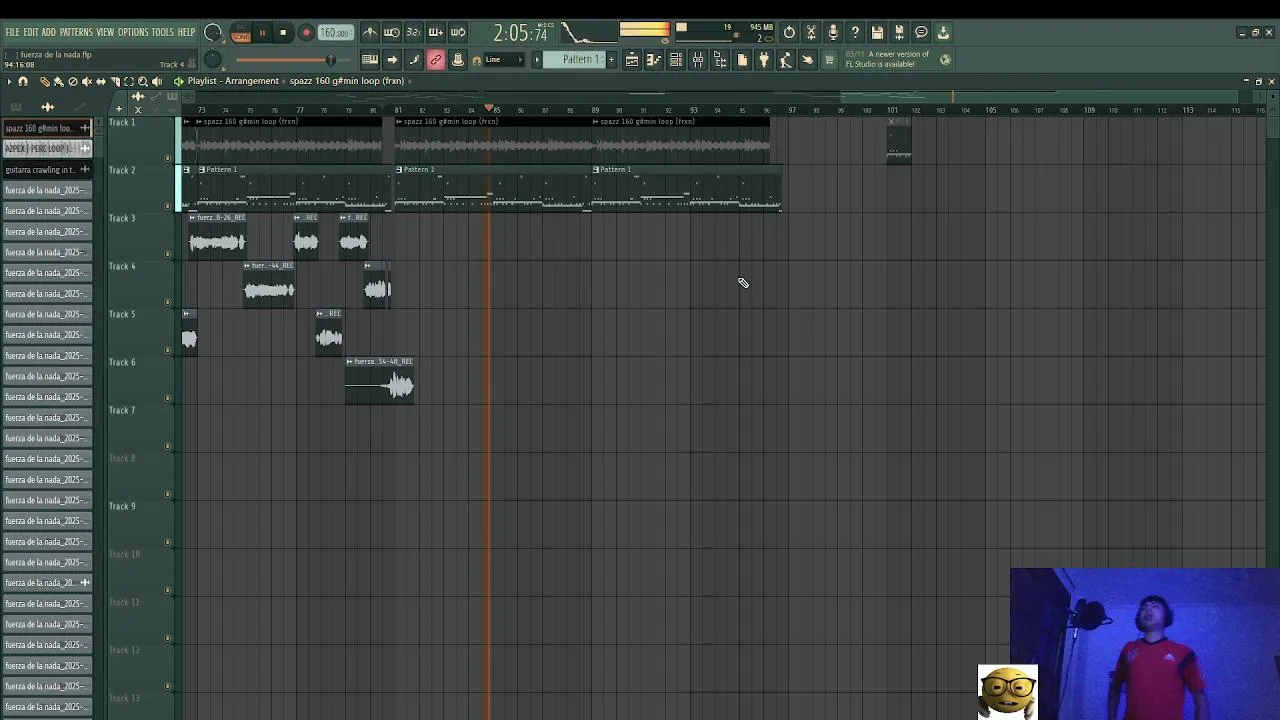
Task: Select the Paint brush tool in Playlist
Action: tap(58, 81)
